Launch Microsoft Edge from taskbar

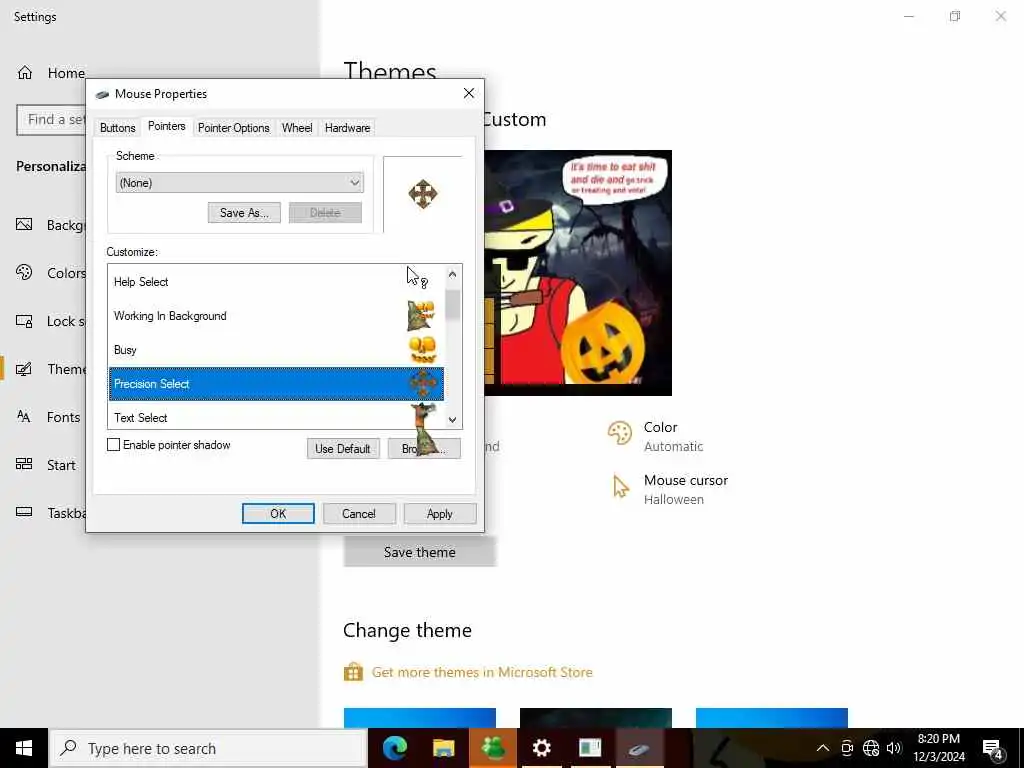[394, 748]
